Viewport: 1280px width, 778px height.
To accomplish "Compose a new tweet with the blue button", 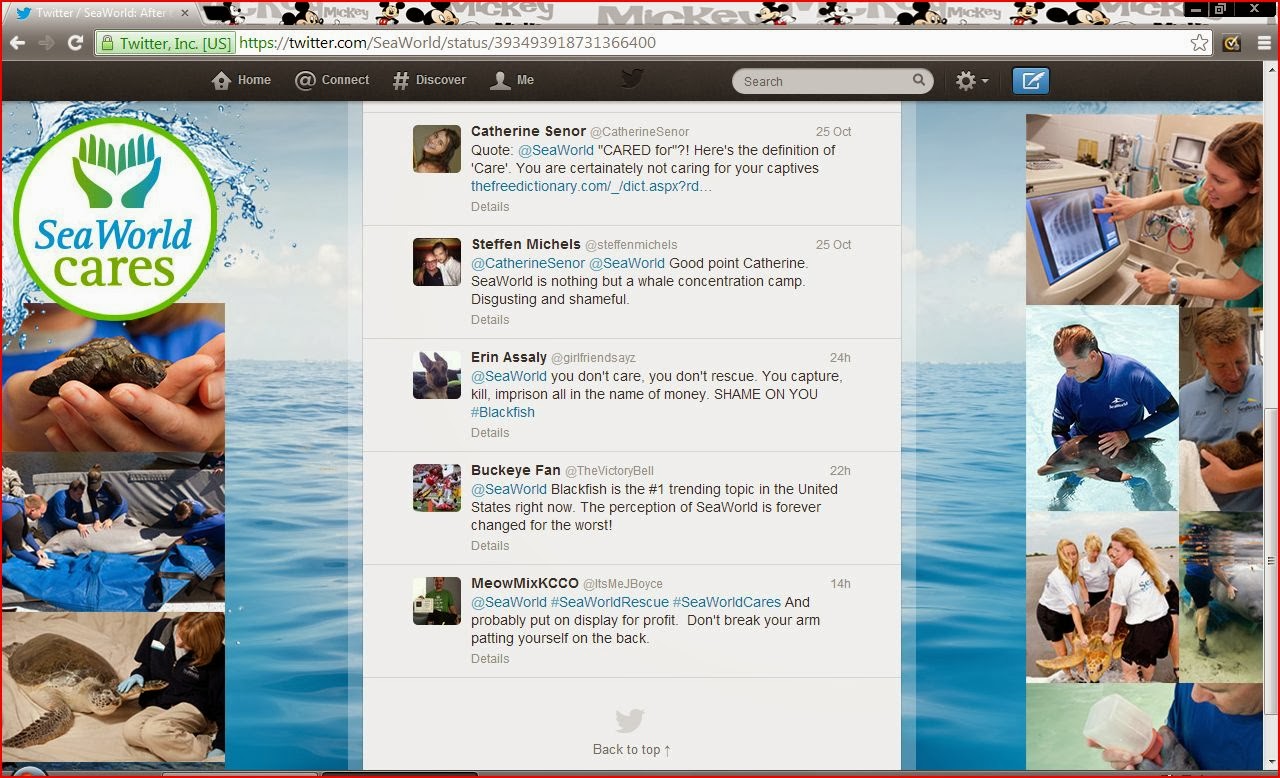I will click(x=1030, y=81).
